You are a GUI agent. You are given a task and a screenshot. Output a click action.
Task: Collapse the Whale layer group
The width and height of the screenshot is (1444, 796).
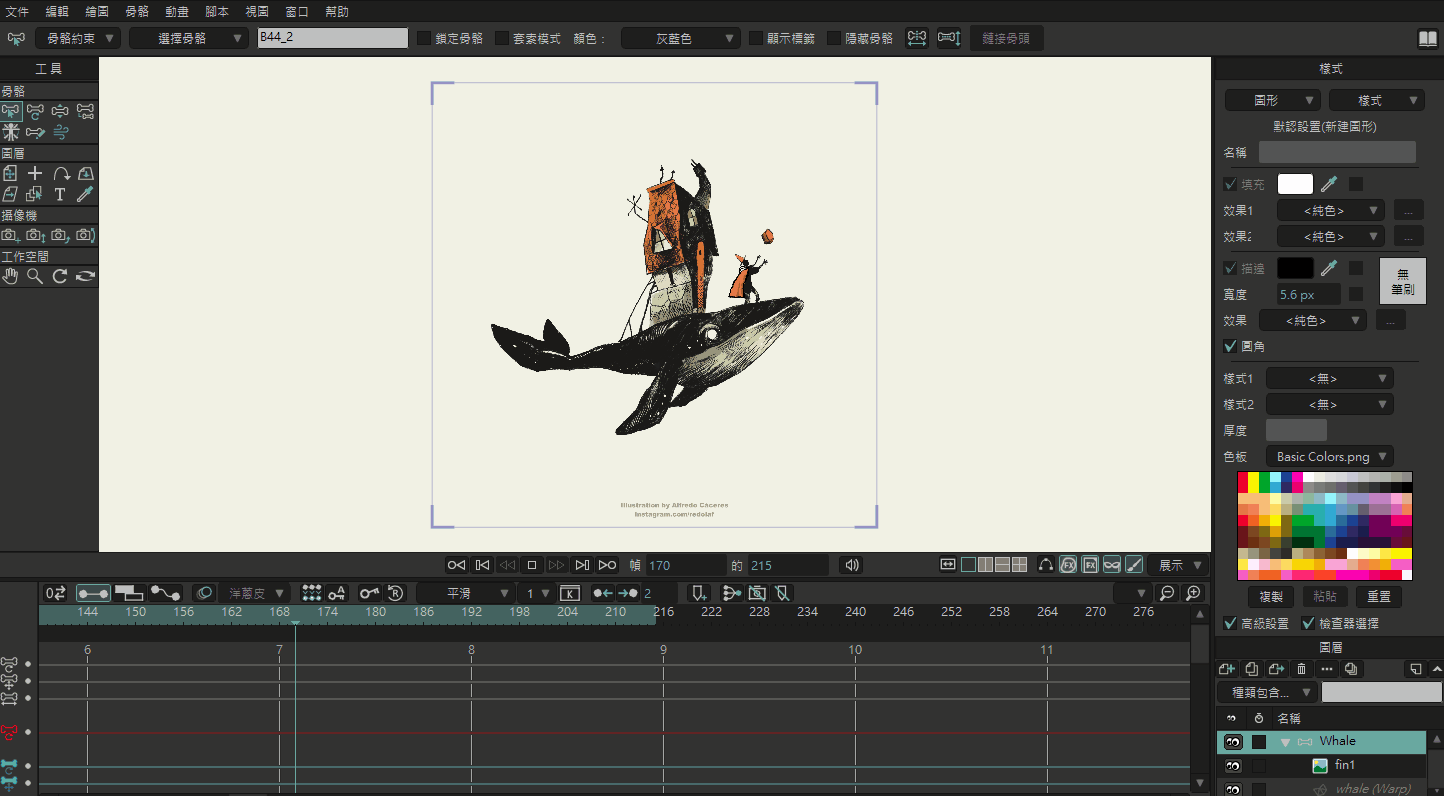[x=1285, y=742]
